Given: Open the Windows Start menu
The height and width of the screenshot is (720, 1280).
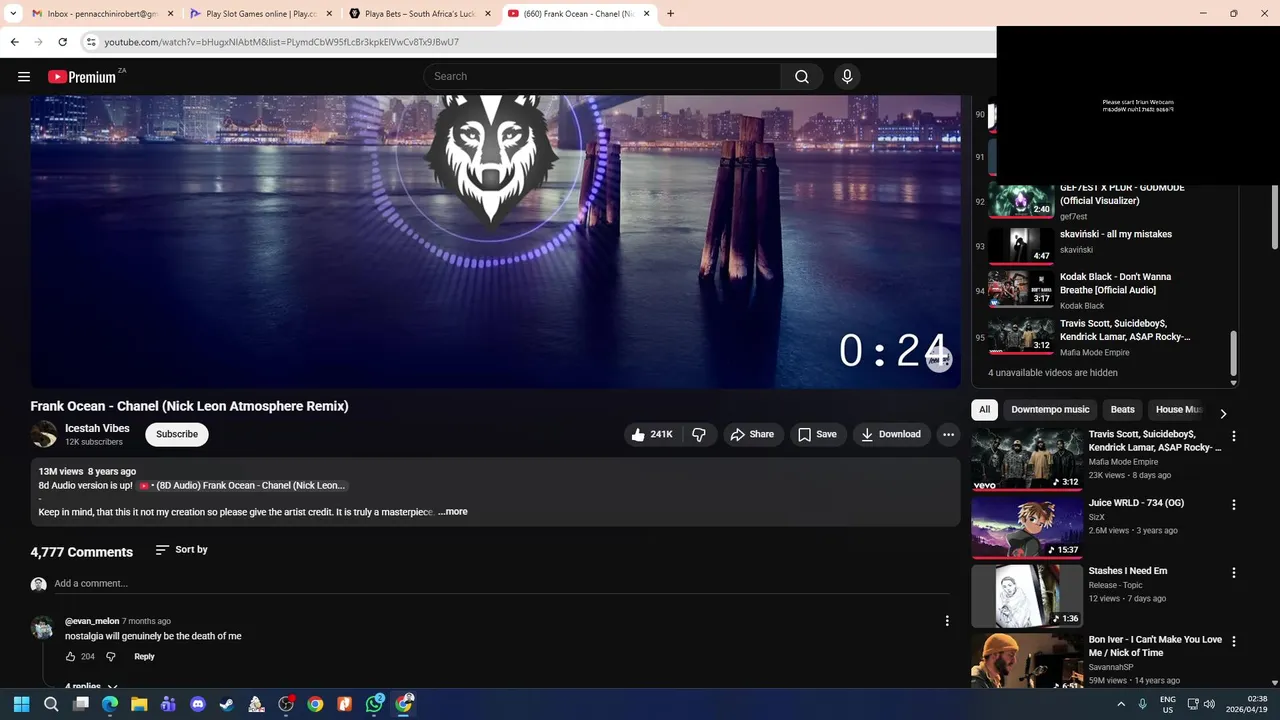Looking at the screenshot, I should click(x=21, y=704).
